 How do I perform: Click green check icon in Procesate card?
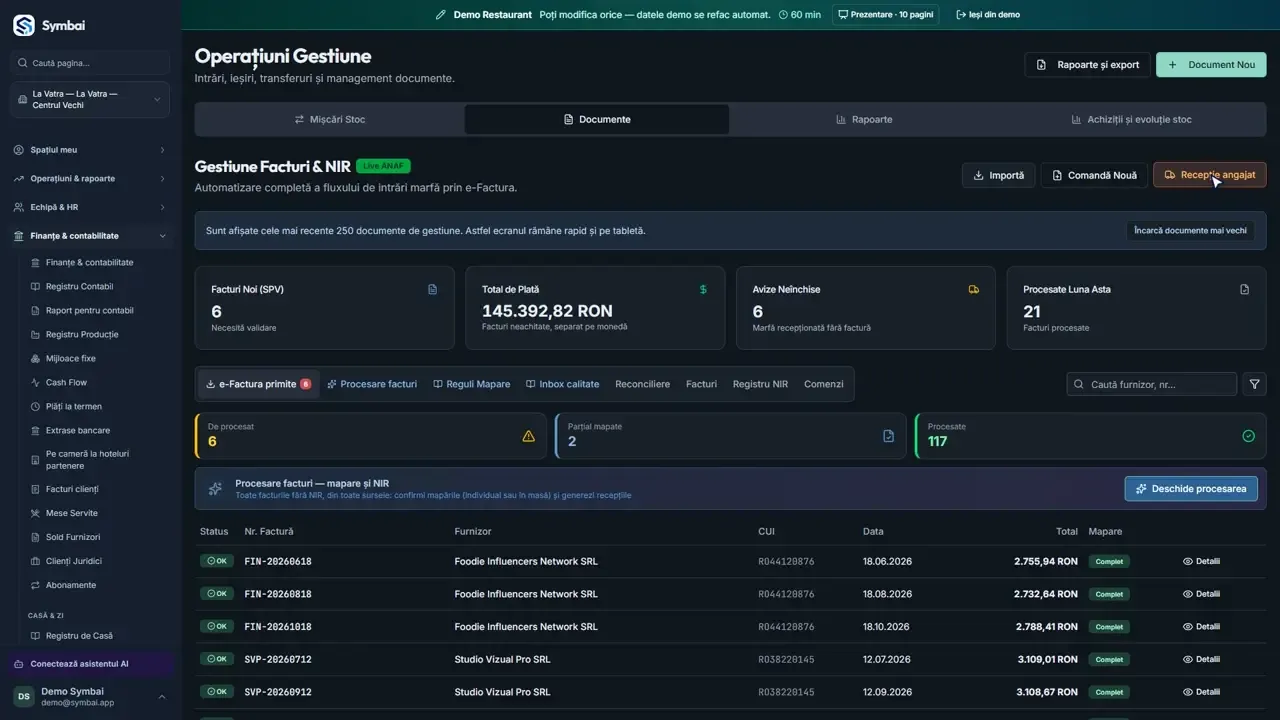tap(1248, 436)
